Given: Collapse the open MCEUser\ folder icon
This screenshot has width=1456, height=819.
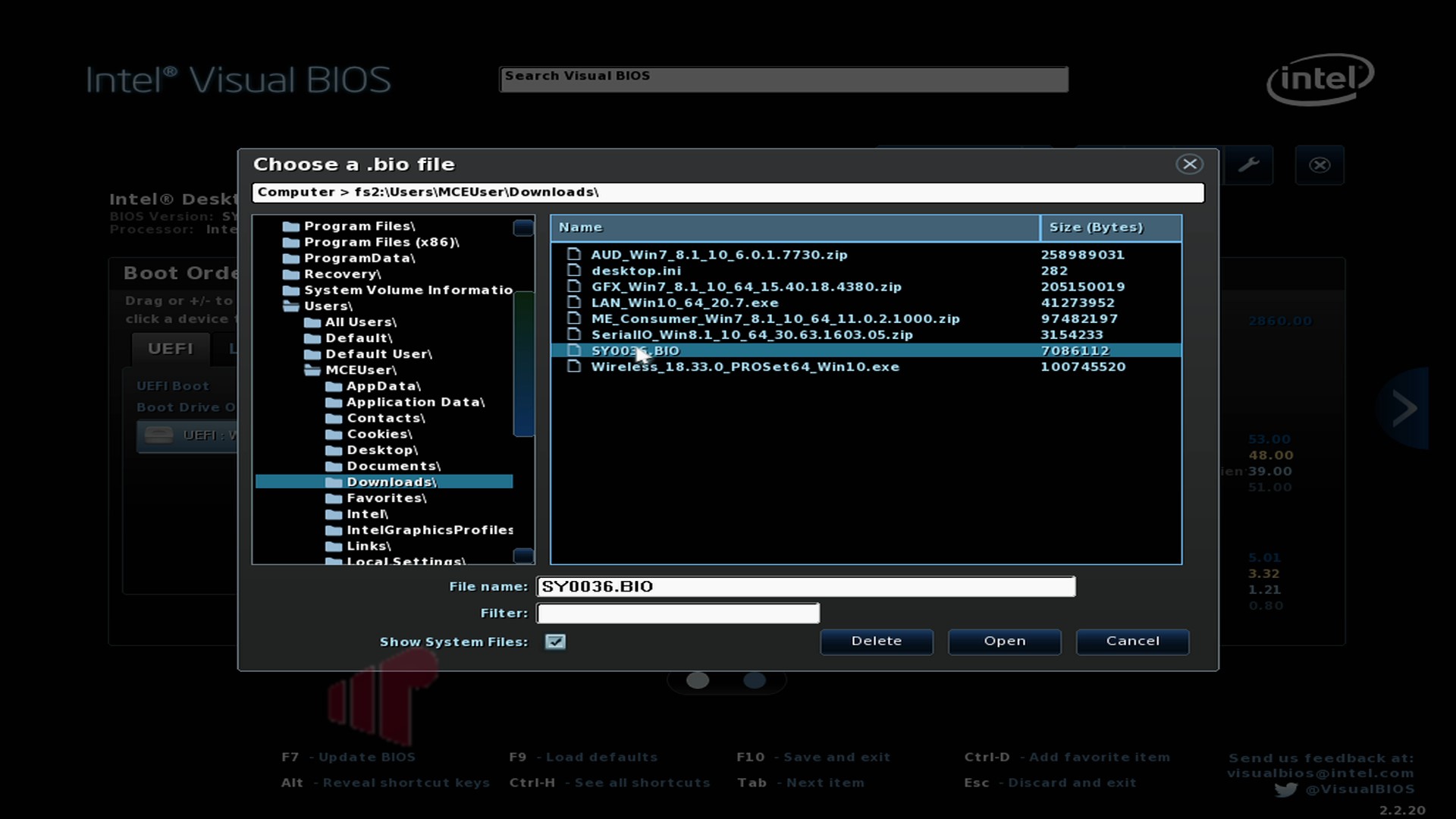Looking at the screenshot, I should coord(312,370).
